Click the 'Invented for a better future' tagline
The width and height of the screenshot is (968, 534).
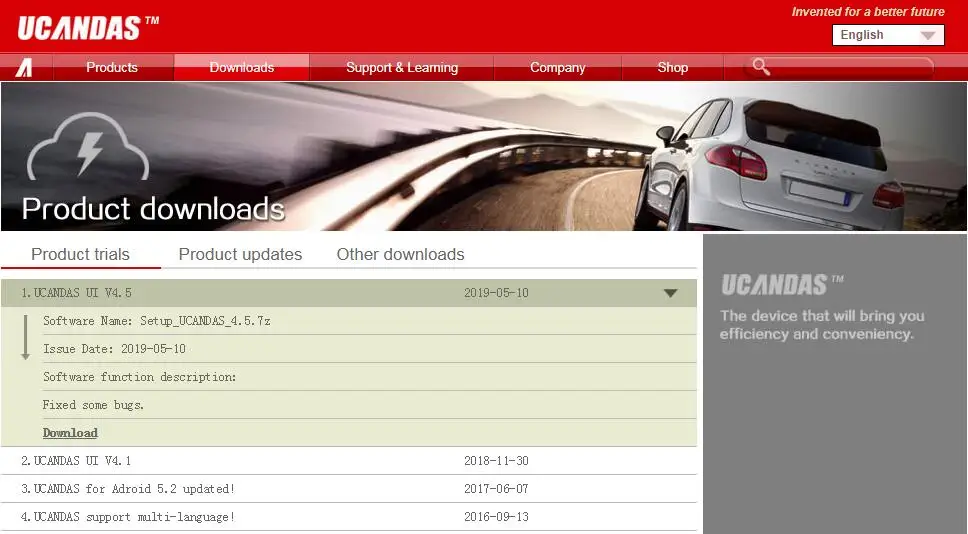click(868, 12)
